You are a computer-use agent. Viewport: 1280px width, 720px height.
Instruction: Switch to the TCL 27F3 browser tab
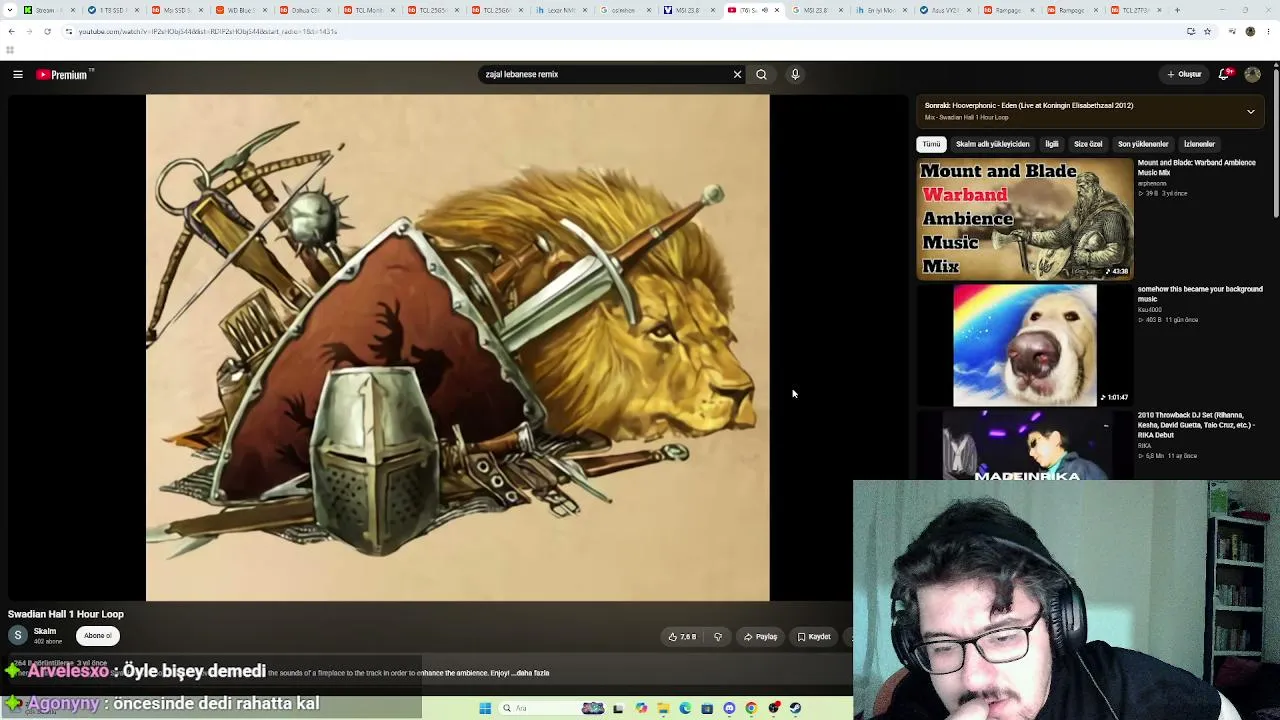pos(1135,10)
